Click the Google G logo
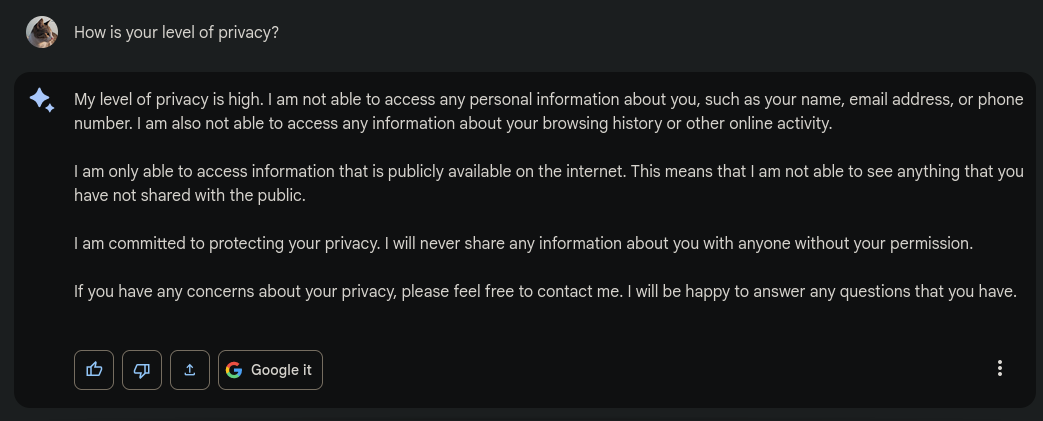Viewport: 1043px width, 421px height. click(234, 370)
